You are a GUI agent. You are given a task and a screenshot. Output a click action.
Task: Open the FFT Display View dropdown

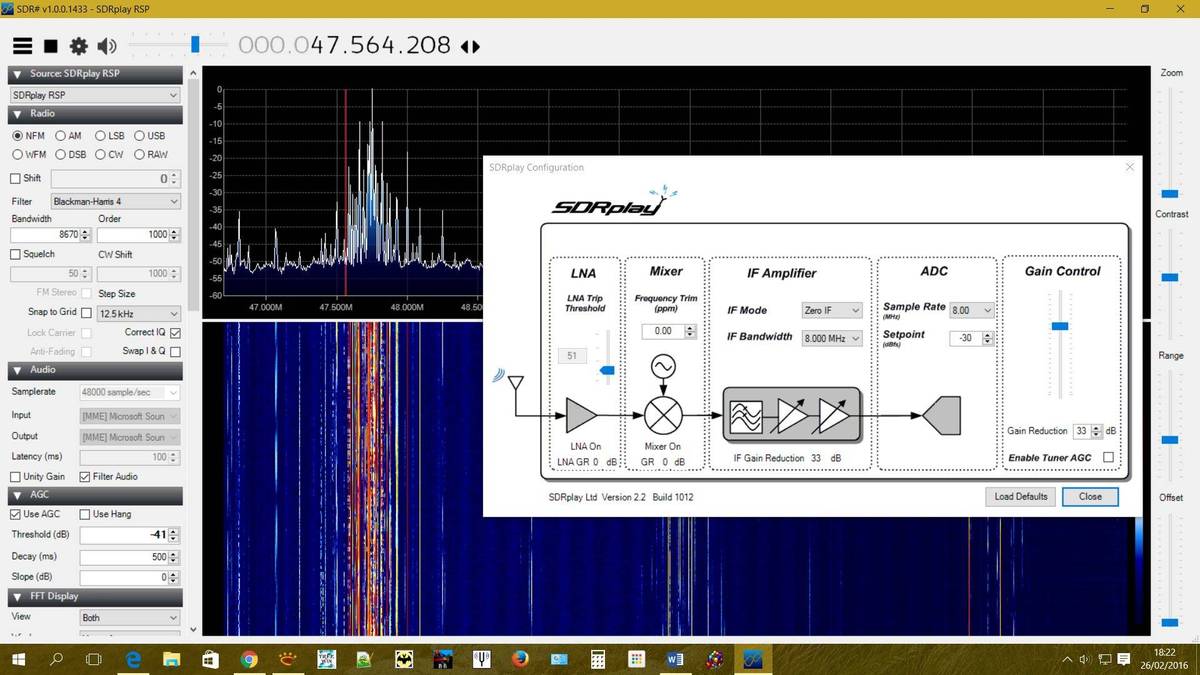coord(130,617)
